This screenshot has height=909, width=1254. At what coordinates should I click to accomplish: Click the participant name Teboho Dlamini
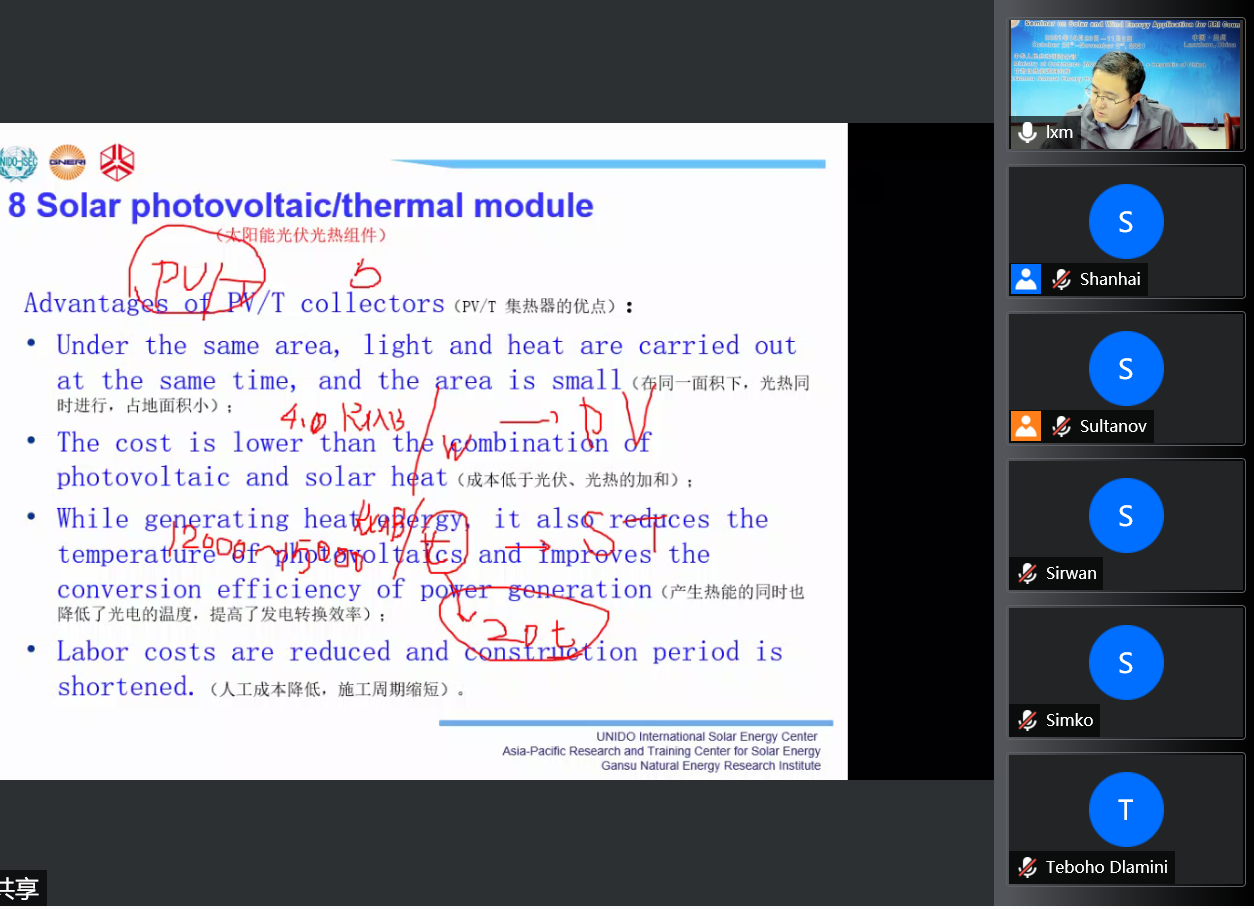pos(1106,867)
